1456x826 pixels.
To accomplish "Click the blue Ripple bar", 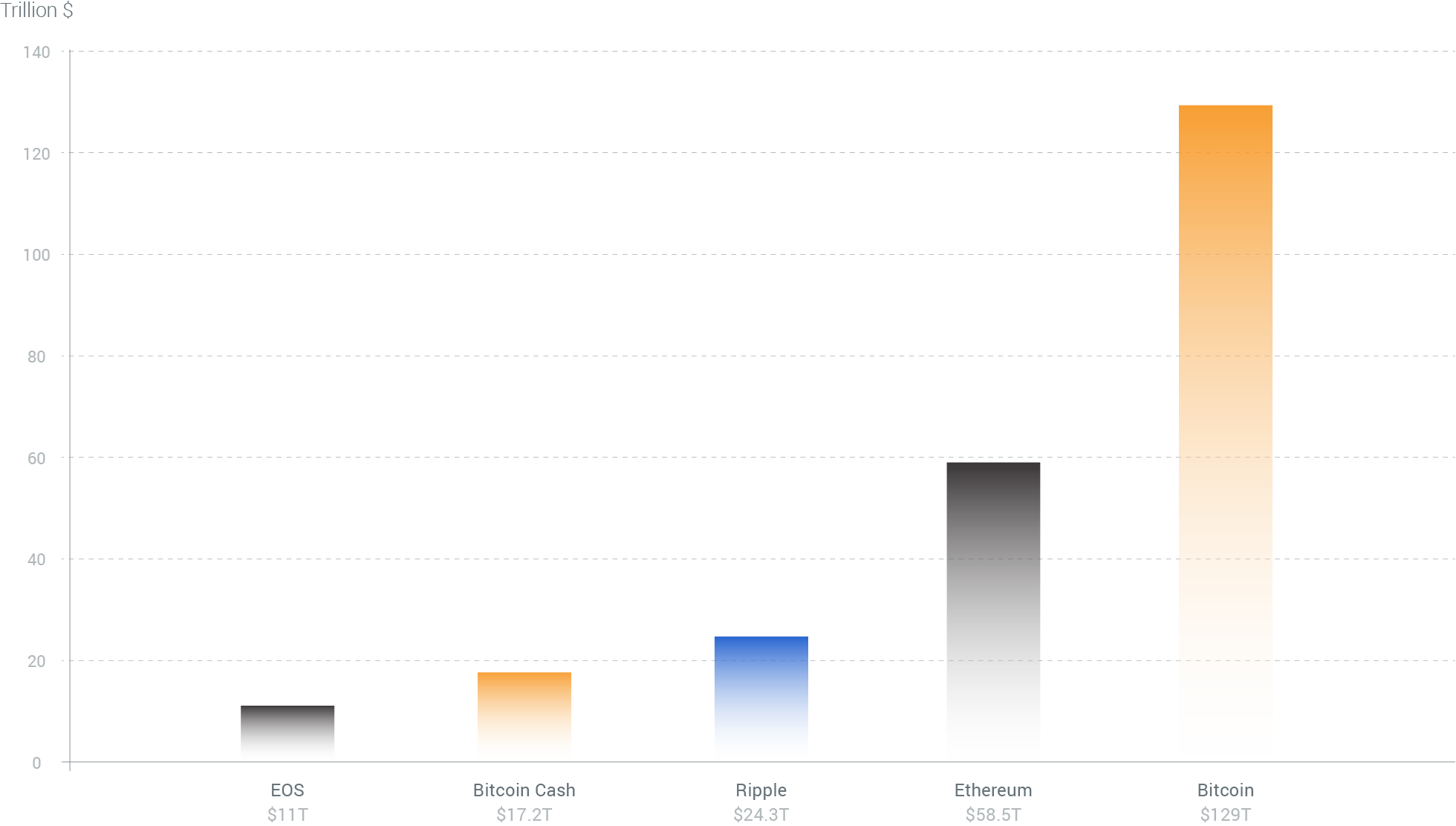I will tap(761, 699).
